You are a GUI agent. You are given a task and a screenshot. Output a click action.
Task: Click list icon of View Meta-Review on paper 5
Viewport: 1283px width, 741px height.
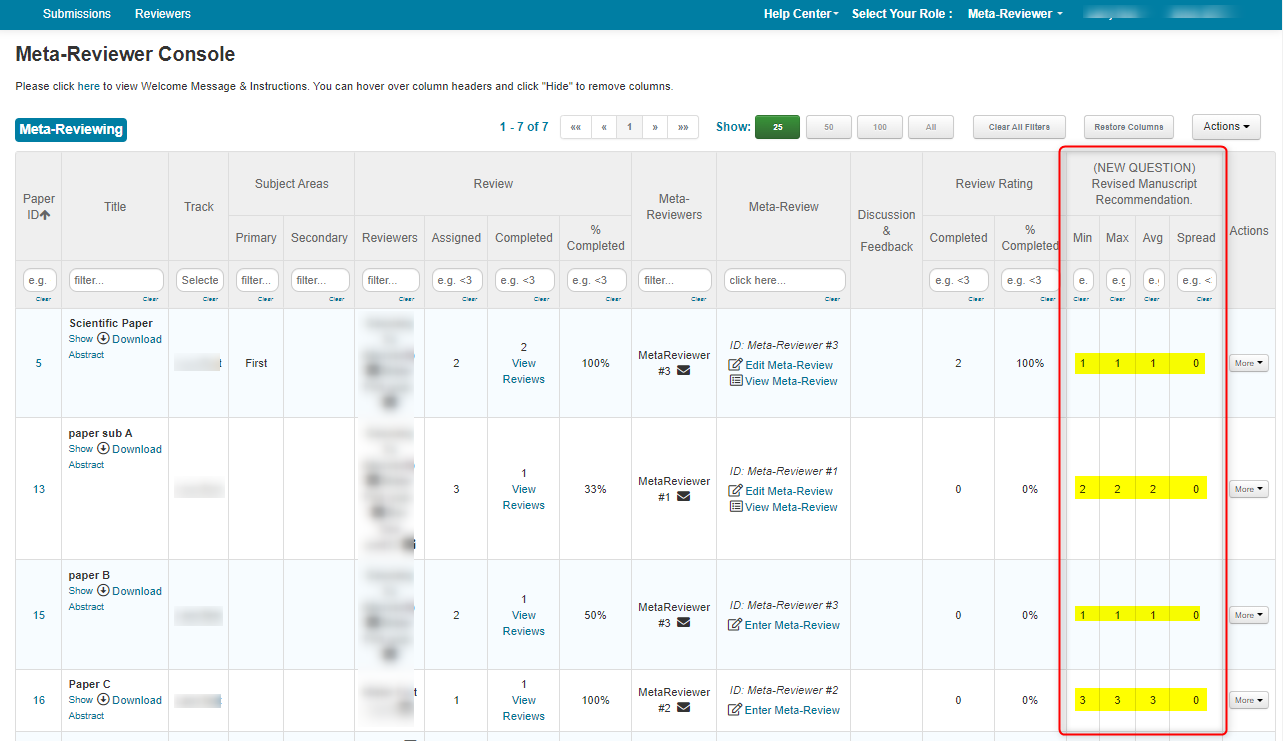(736, 381)
